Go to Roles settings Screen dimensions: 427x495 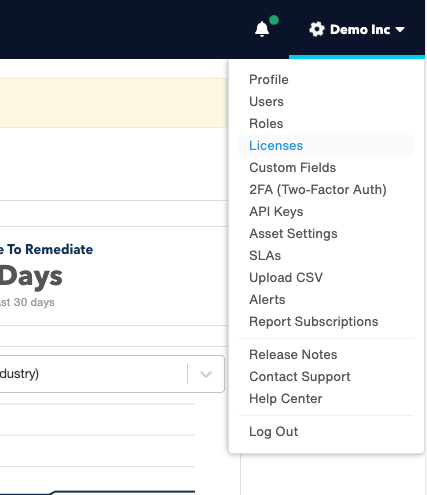266,124
